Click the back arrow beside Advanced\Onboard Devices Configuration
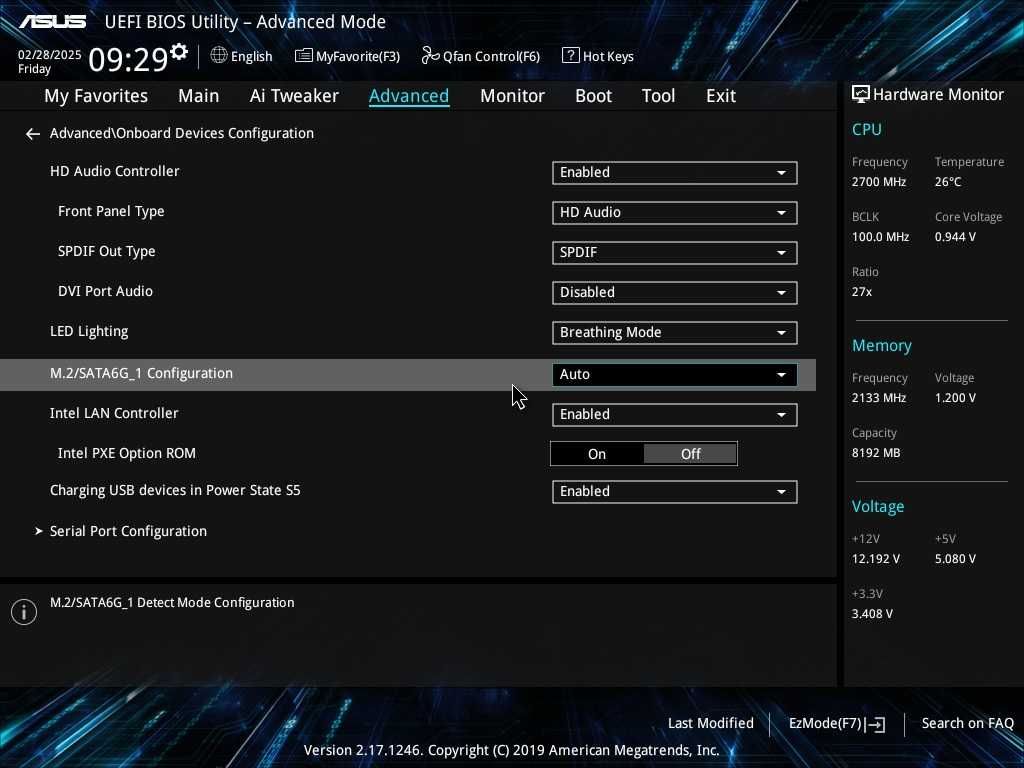Image resolution: width=1024 pixels, height=768 pixels. [x=33, y=134]
